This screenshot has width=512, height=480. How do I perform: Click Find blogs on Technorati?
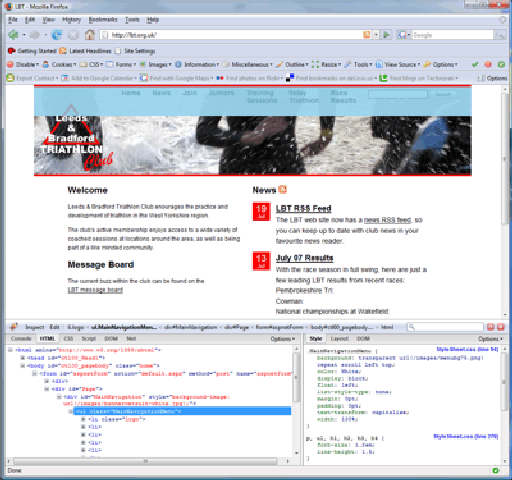(x=419, y=78)
